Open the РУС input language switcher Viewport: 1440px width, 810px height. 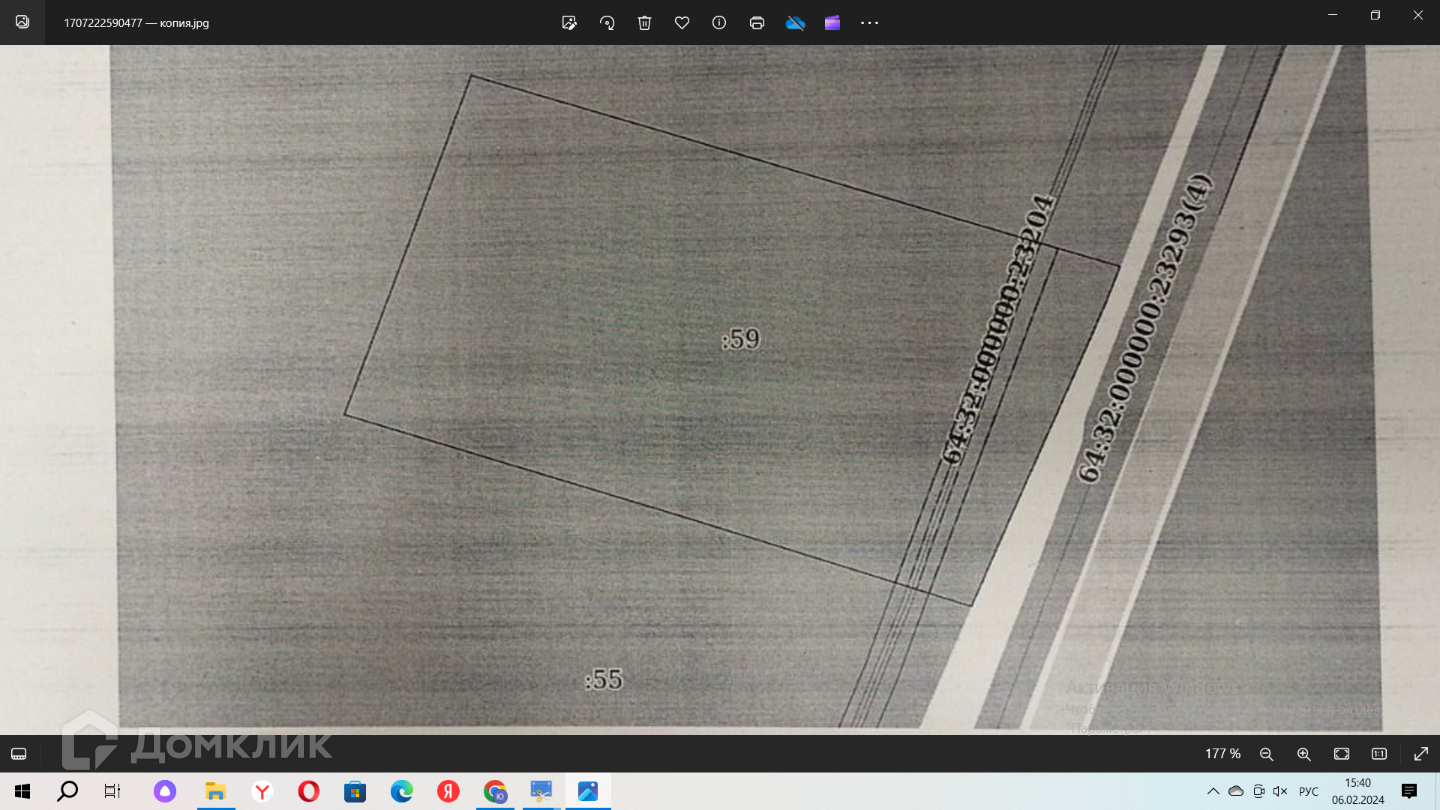click(x=1309, y=791)
